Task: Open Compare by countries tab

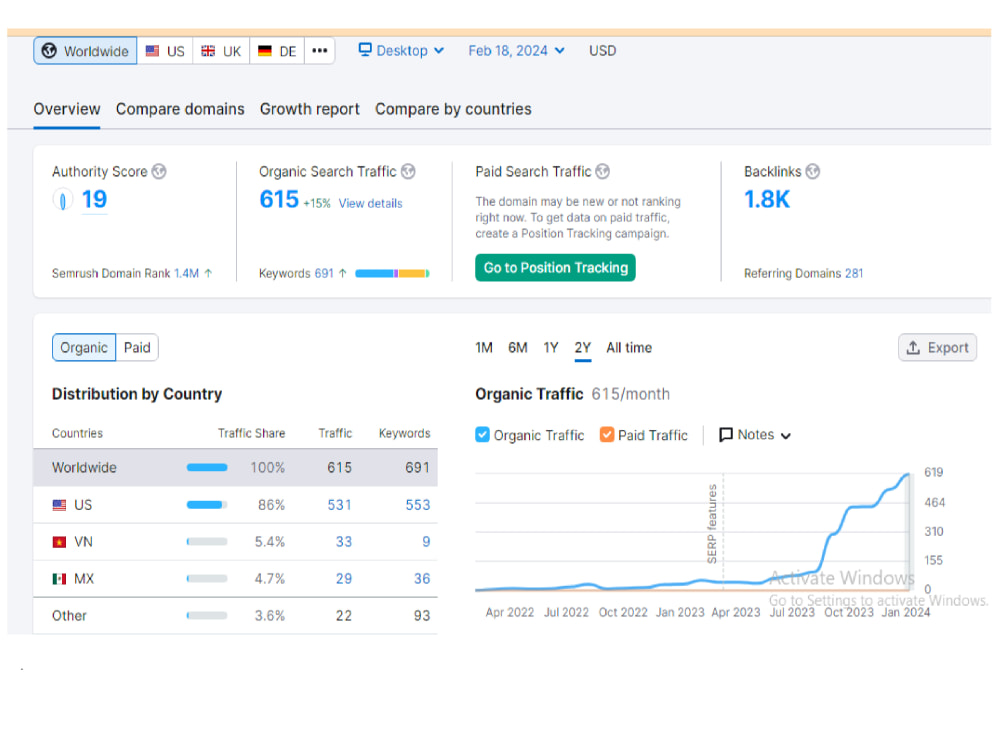Action: click(453, 109)
